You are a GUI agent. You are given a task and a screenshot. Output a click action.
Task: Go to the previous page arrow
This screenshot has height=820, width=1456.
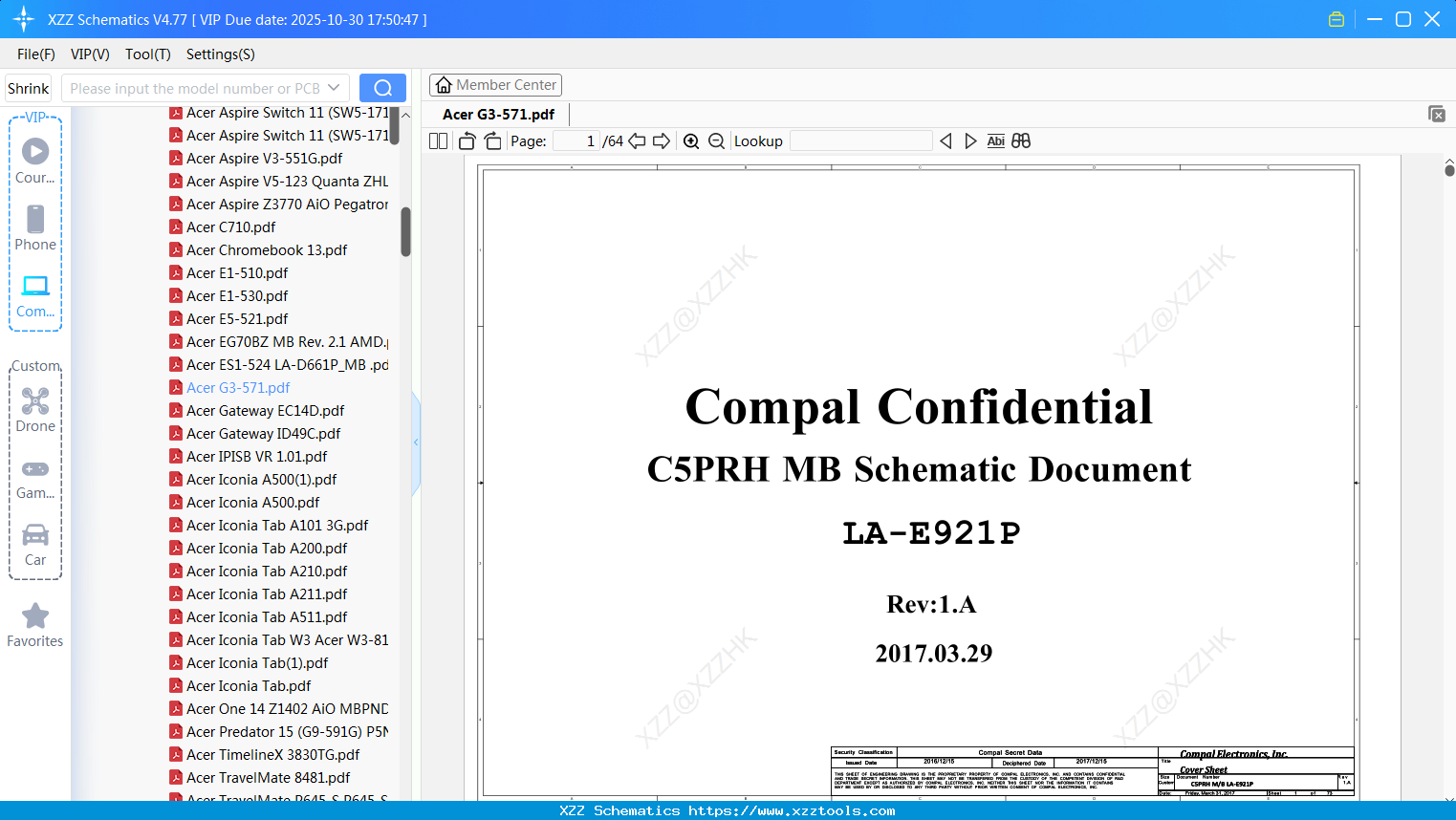click(637, 141)
